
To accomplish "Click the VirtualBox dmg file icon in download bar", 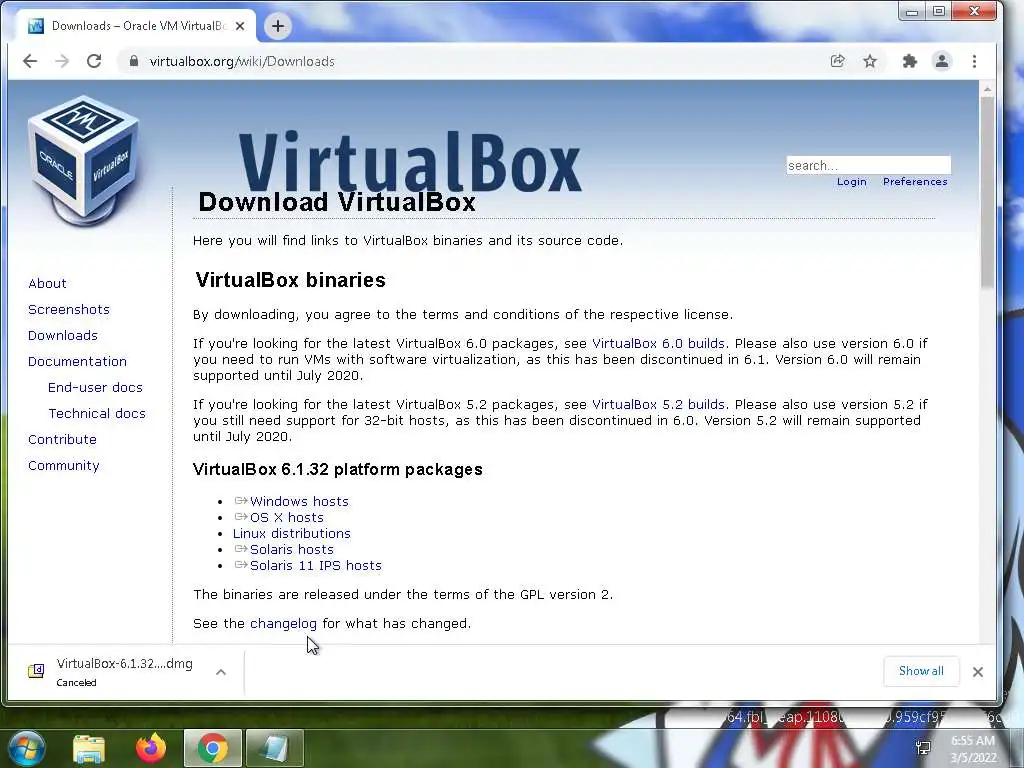I will click(x=36, y=671).
